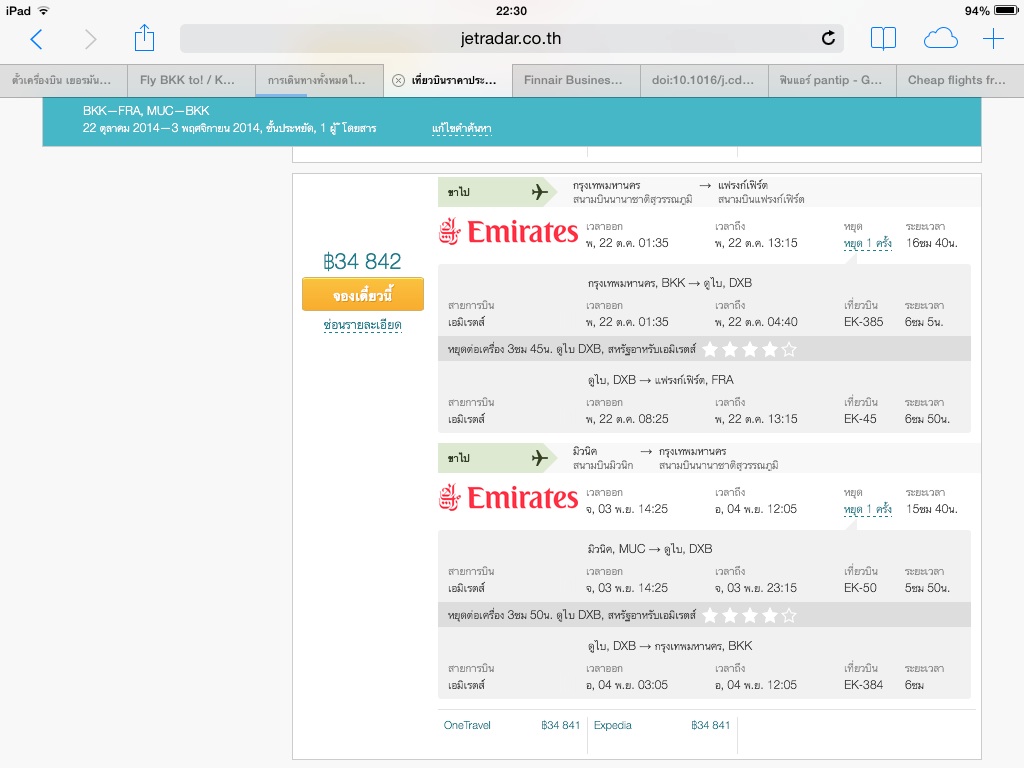This screenshot has height=768, width=1024.
Task: Tap the Safari forward arrow
Action: (90, 39)
